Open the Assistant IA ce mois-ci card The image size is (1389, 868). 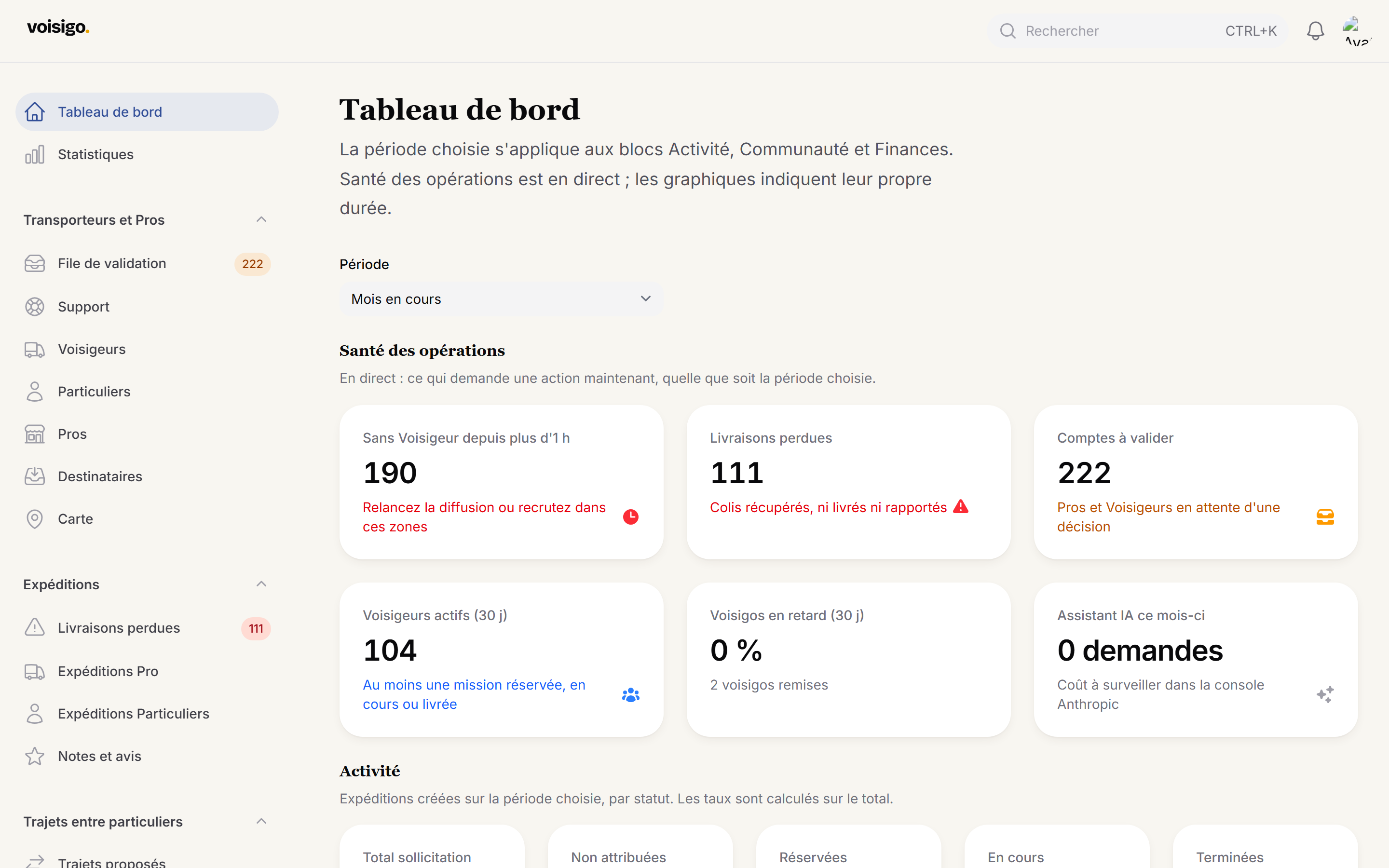pyautogui.click(x=1196, y=660)
